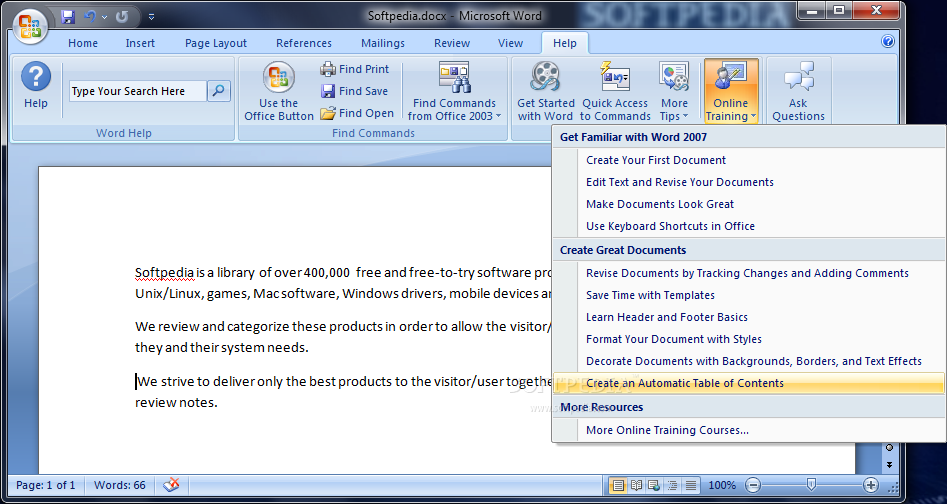
Task: Switch to the View tab
Action: [510, 43]
